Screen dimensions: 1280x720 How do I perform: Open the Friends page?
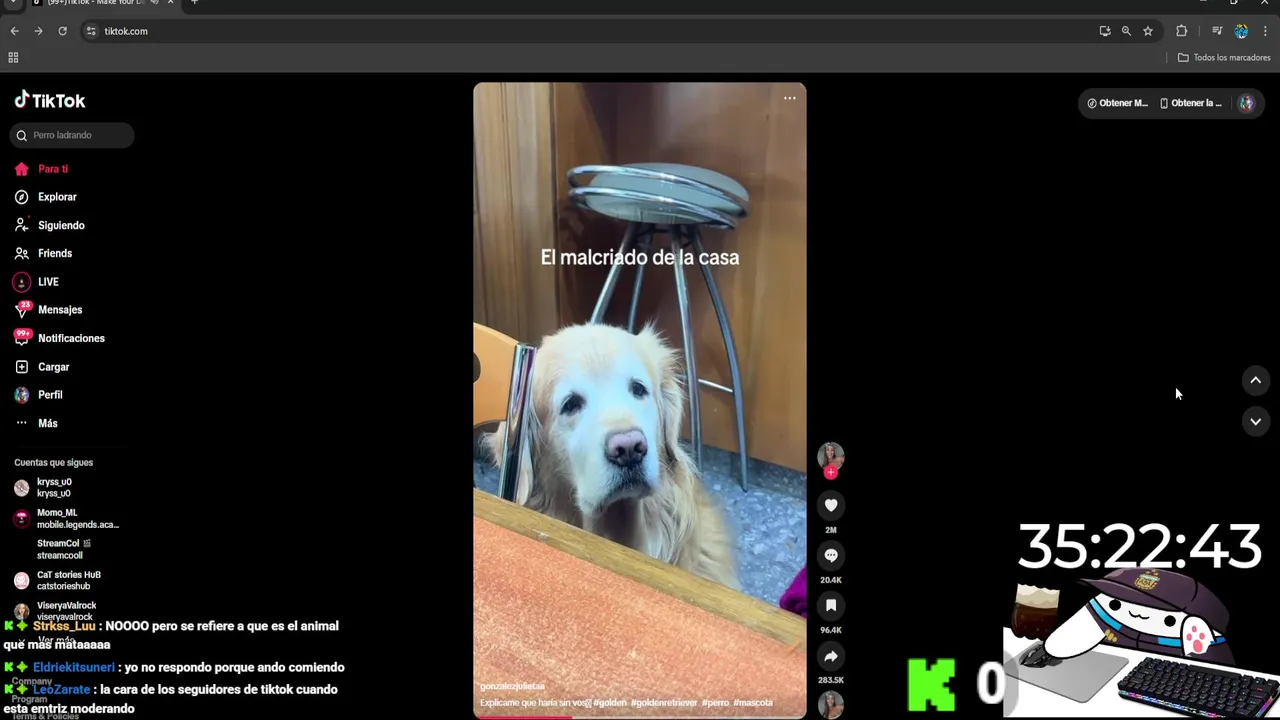tap(44, 253)
